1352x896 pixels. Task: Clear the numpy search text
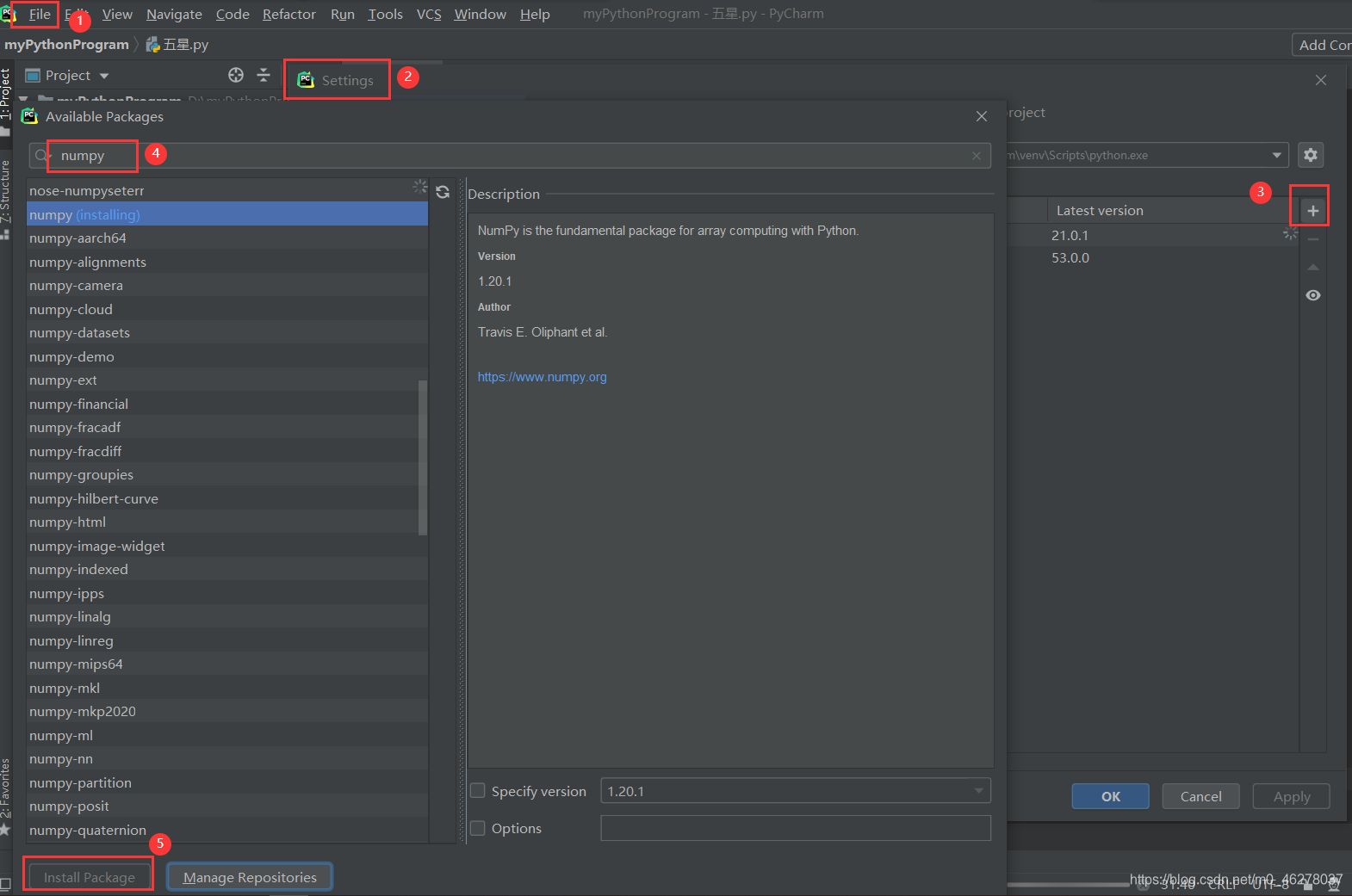(977, 156)
